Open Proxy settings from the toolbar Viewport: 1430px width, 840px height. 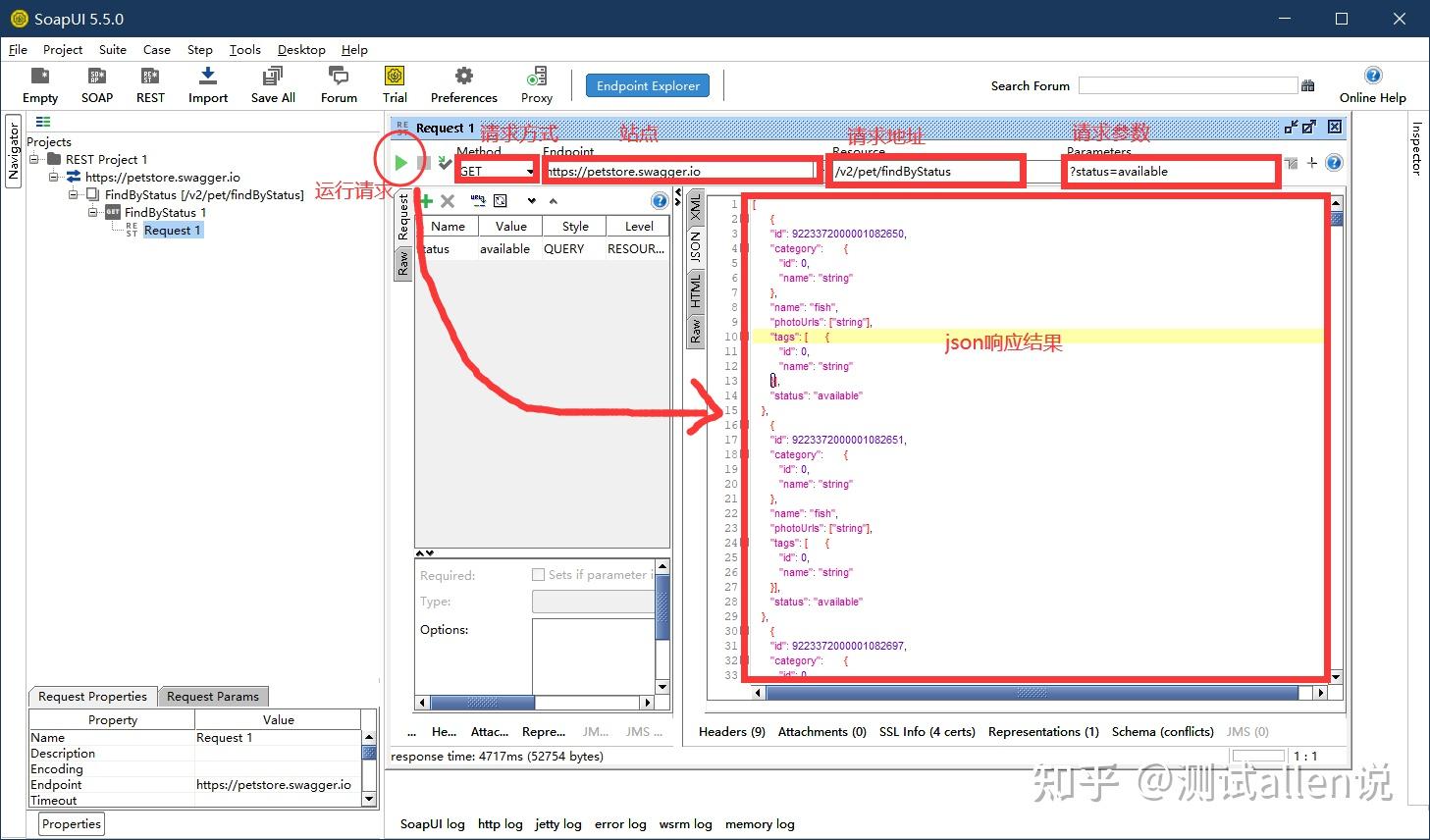pos(537,85)
